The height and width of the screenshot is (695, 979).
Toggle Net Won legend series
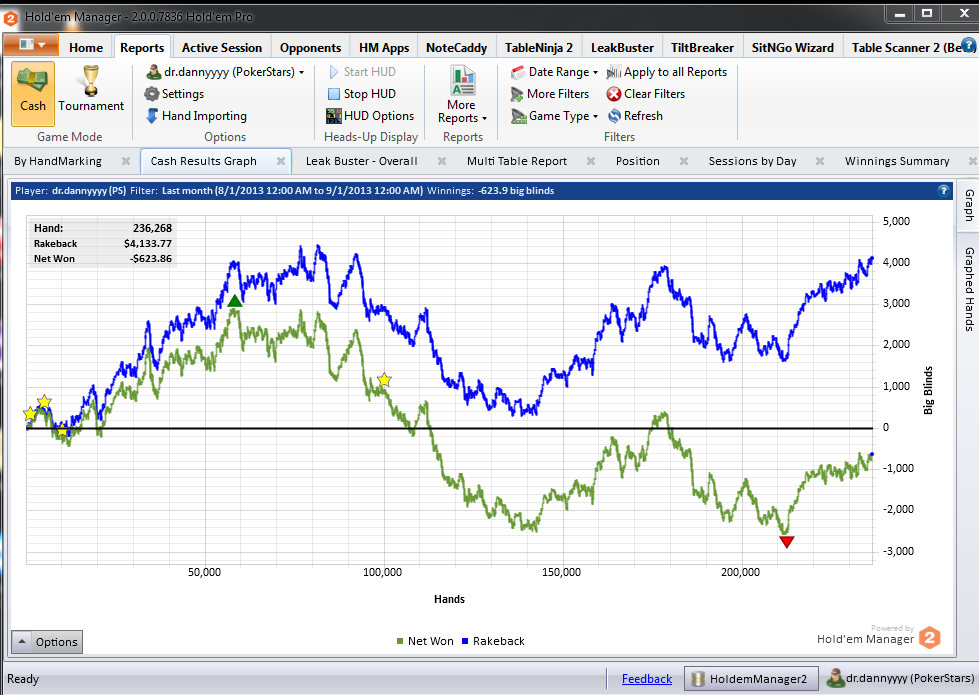click(x=425, y=641)
